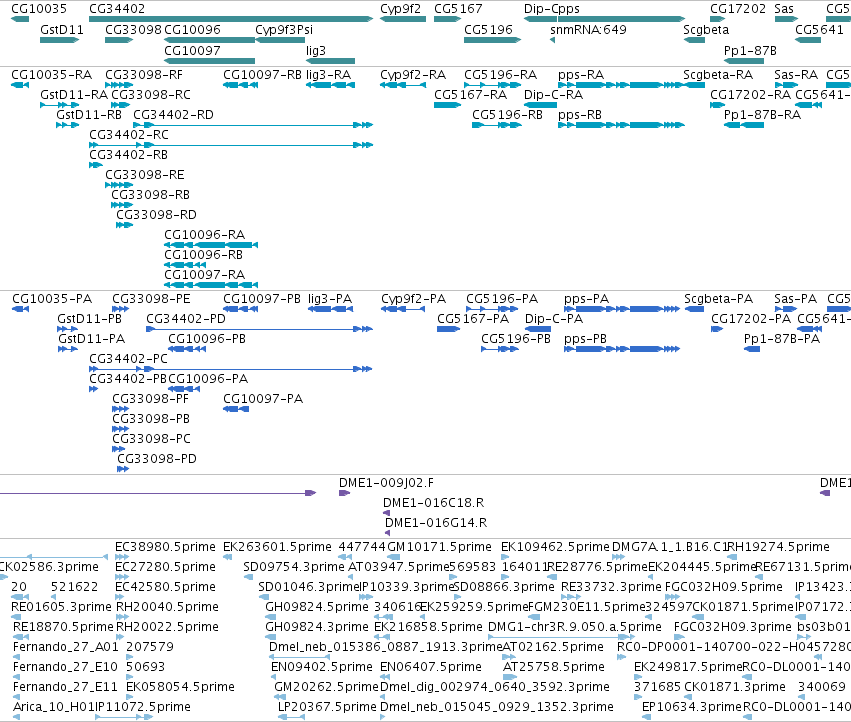Select the GstD11-PA protein label

click(x=91, y=339)
